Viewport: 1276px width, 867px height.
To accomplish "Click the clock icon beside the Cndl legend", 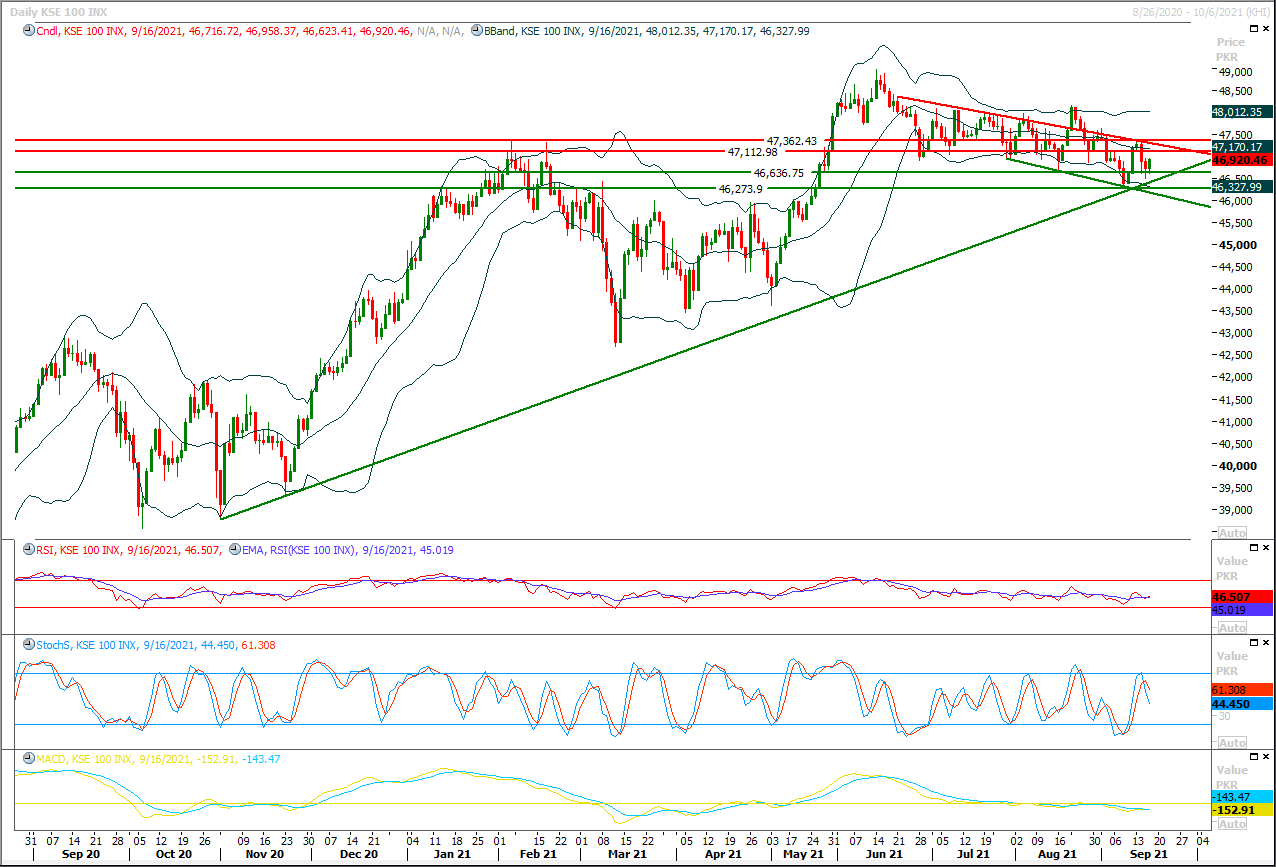I will (x=29, y=31).
